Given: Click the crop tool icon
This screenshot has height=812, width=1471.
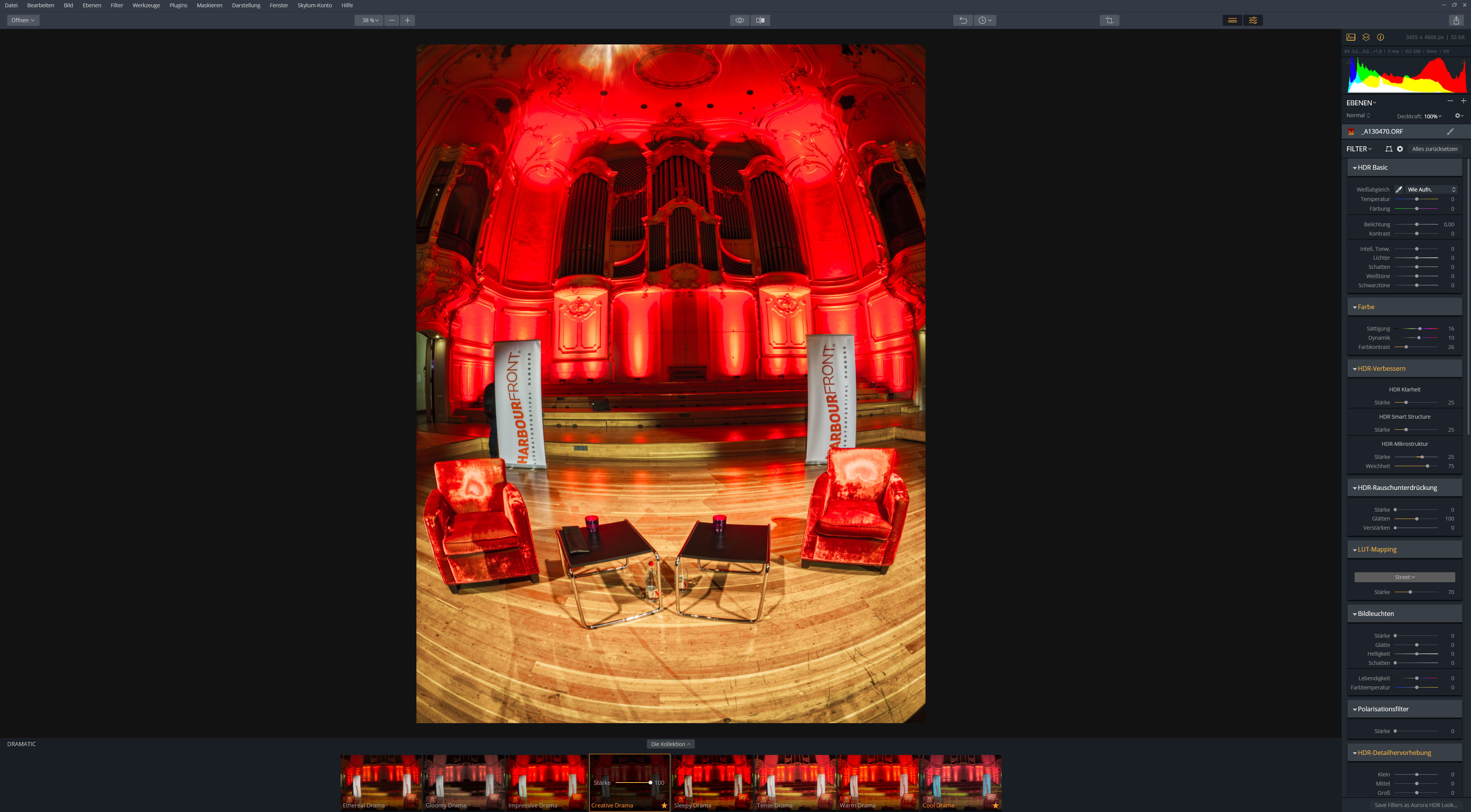Looking at the screenshot, I should coord(1109,21).
